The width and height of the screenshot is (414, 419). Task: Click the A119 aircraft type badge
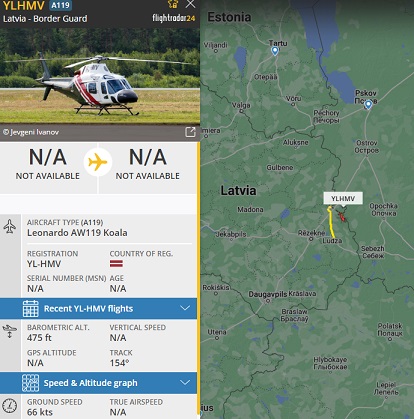(60, 5)
